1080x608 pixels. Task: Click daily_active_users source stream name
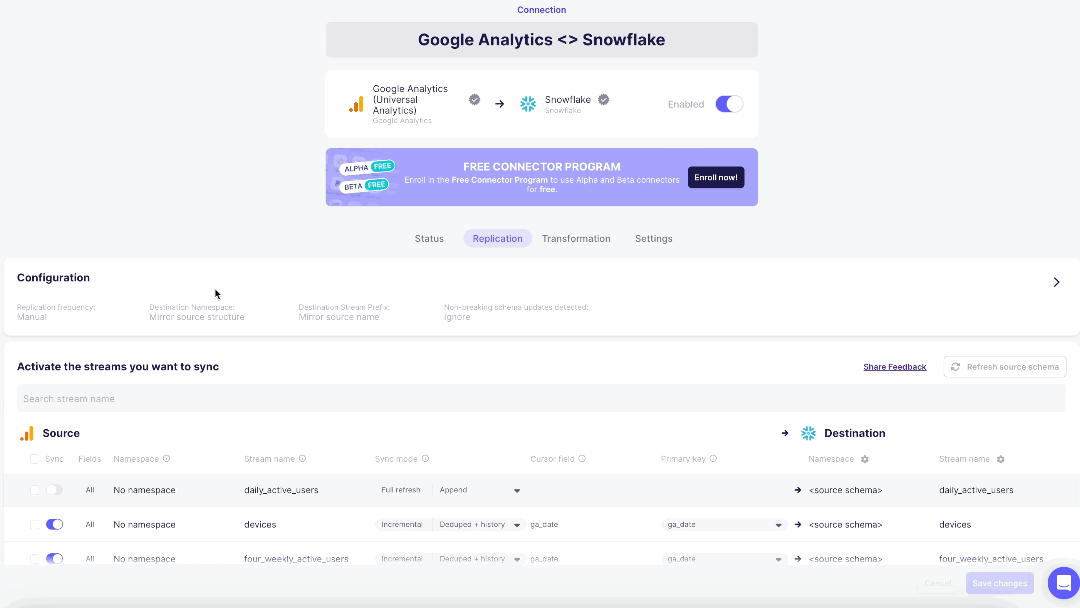coord(281,490)
